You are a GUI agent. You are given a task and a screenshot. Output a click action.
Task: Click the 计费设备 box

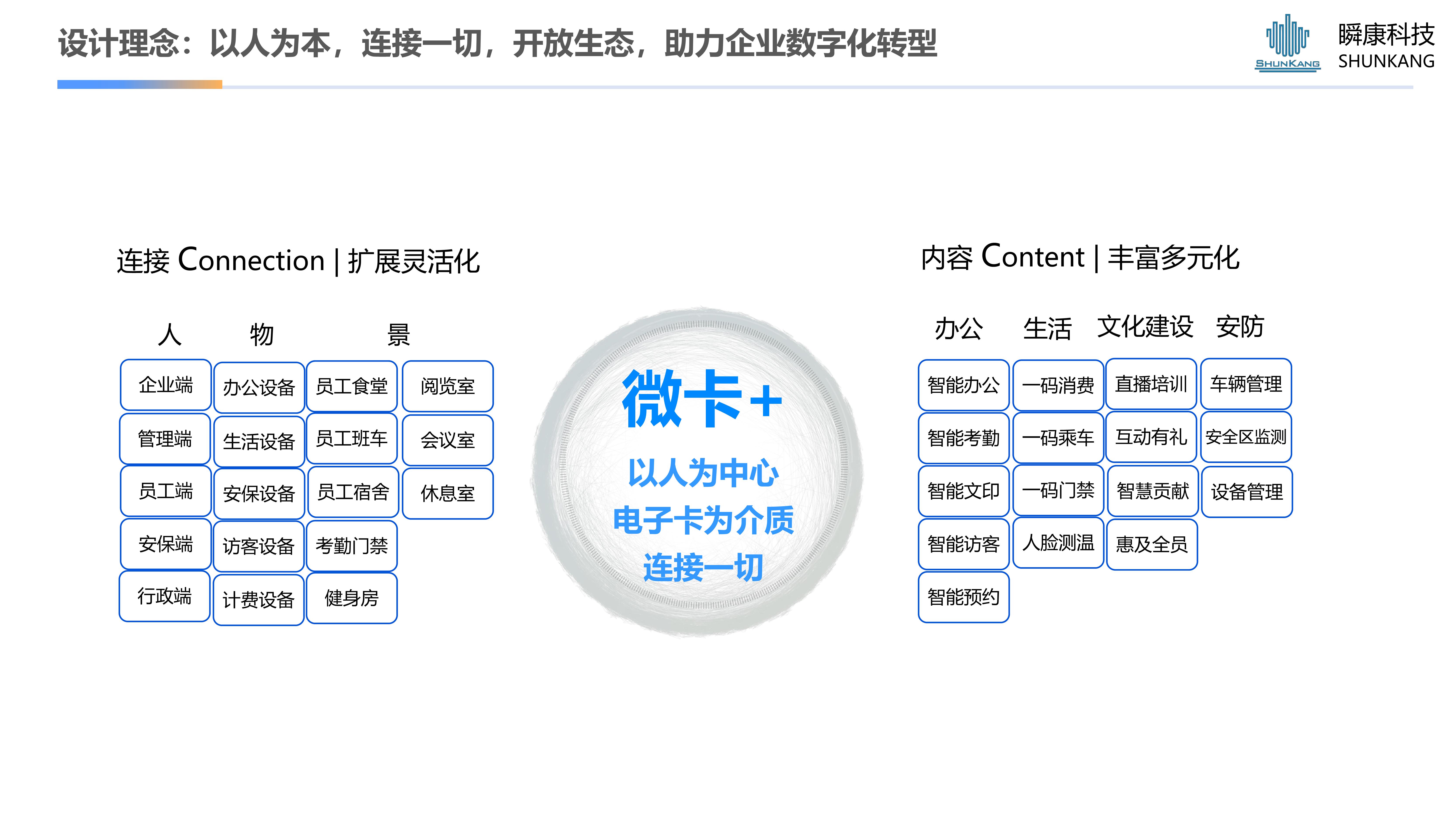point(258,600)
